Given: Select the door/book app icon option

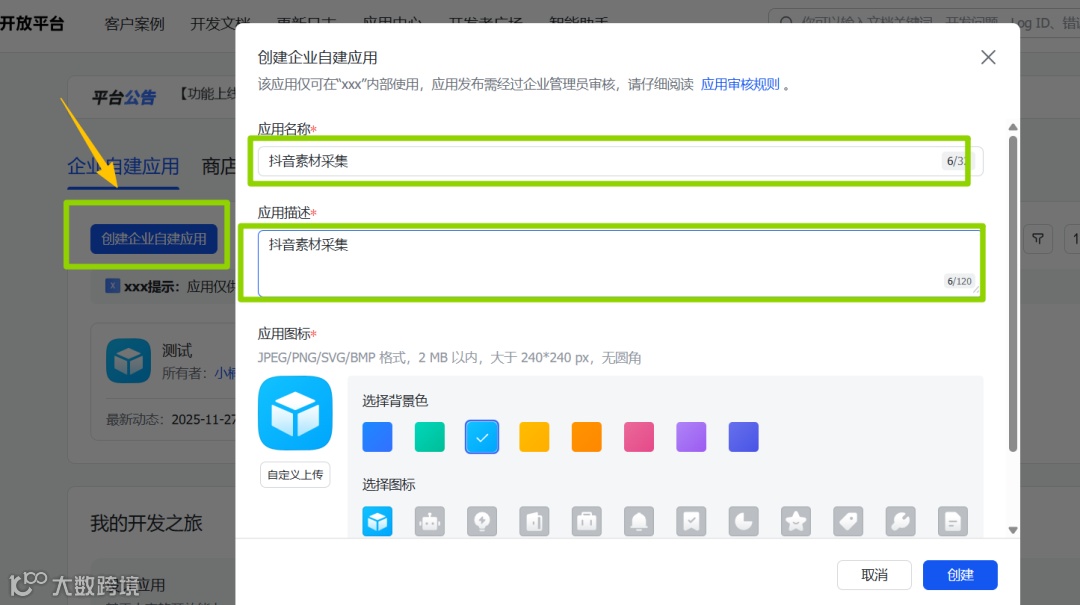Looking at the screenshot, I should click(534, 521).
